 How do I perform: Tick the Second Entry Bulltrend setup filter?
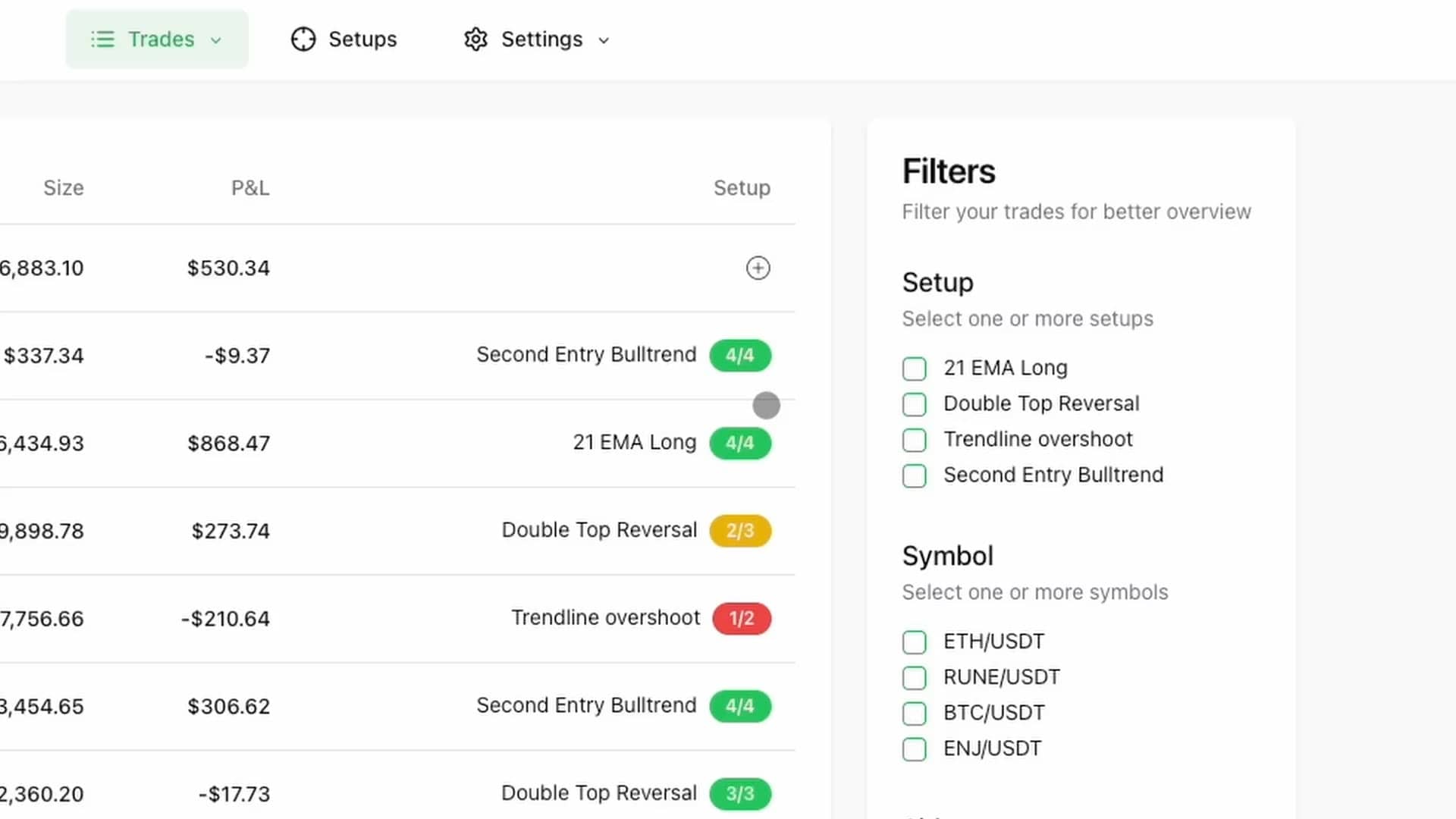tap(915, 475)
